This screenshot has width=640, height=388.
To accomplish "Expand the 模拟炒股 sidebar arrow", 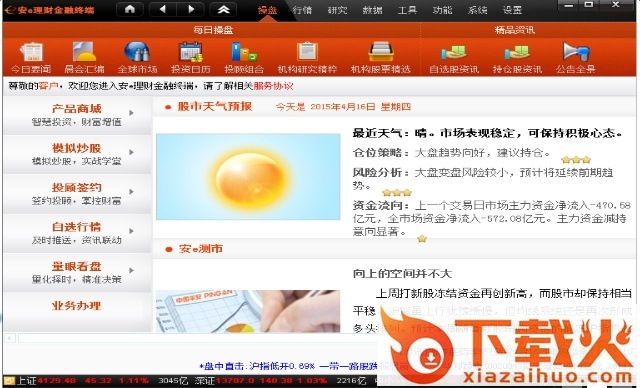I will (x=131, y=152).
